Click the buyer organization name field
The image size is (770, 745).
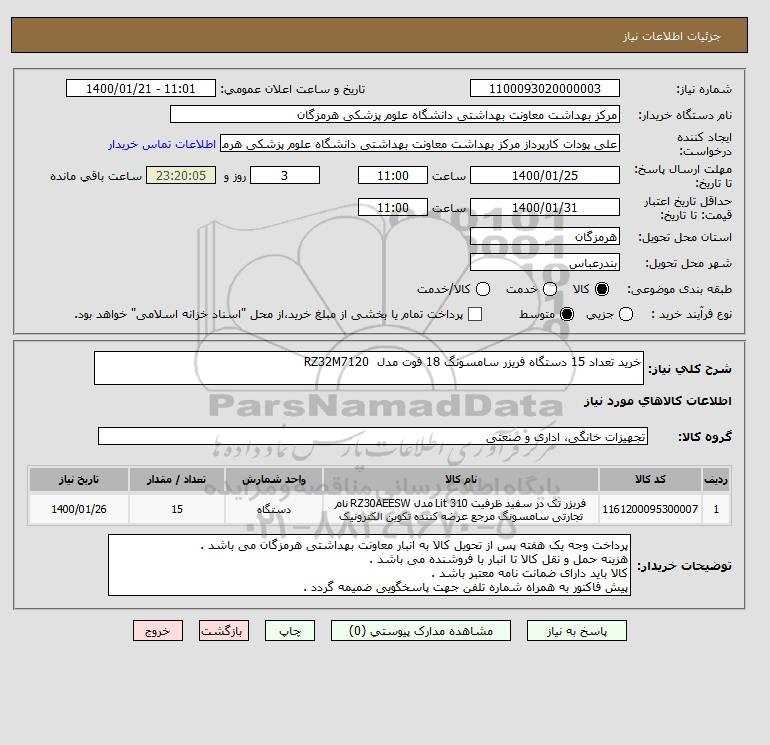click(395, 114)
